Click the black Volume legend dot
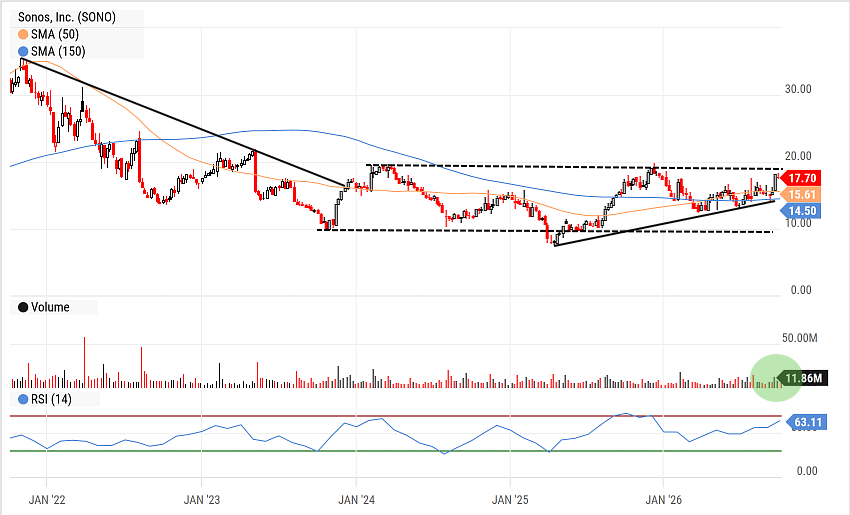Viewport: 850px width, 515px height. coord(23,307)
